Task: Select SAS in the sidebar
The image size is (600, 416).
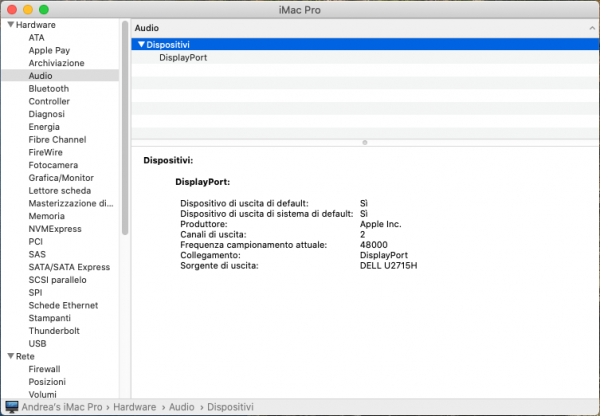Action: click(x=37, y=254)
